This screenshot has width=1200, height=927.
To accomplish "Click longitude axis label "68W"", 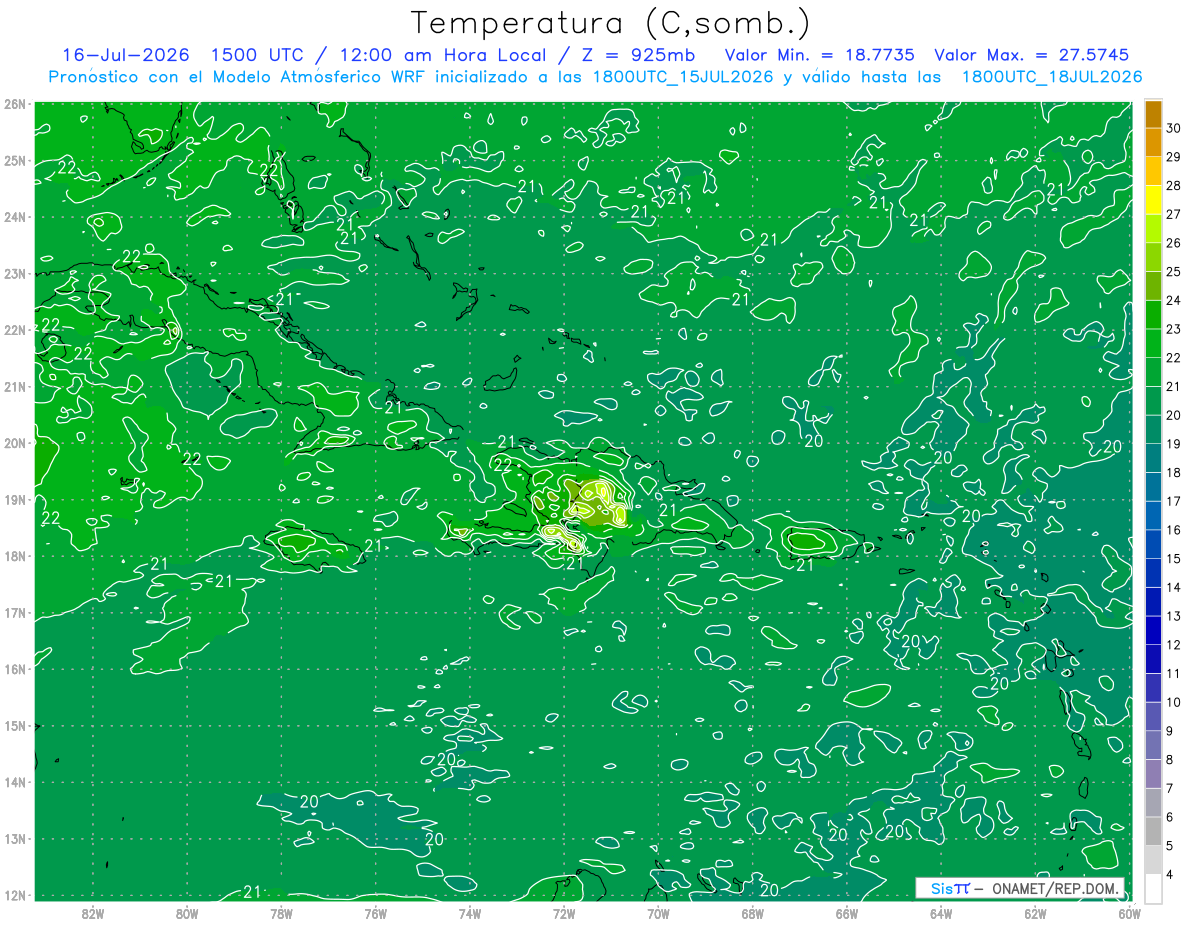I will tap(753, 913).
